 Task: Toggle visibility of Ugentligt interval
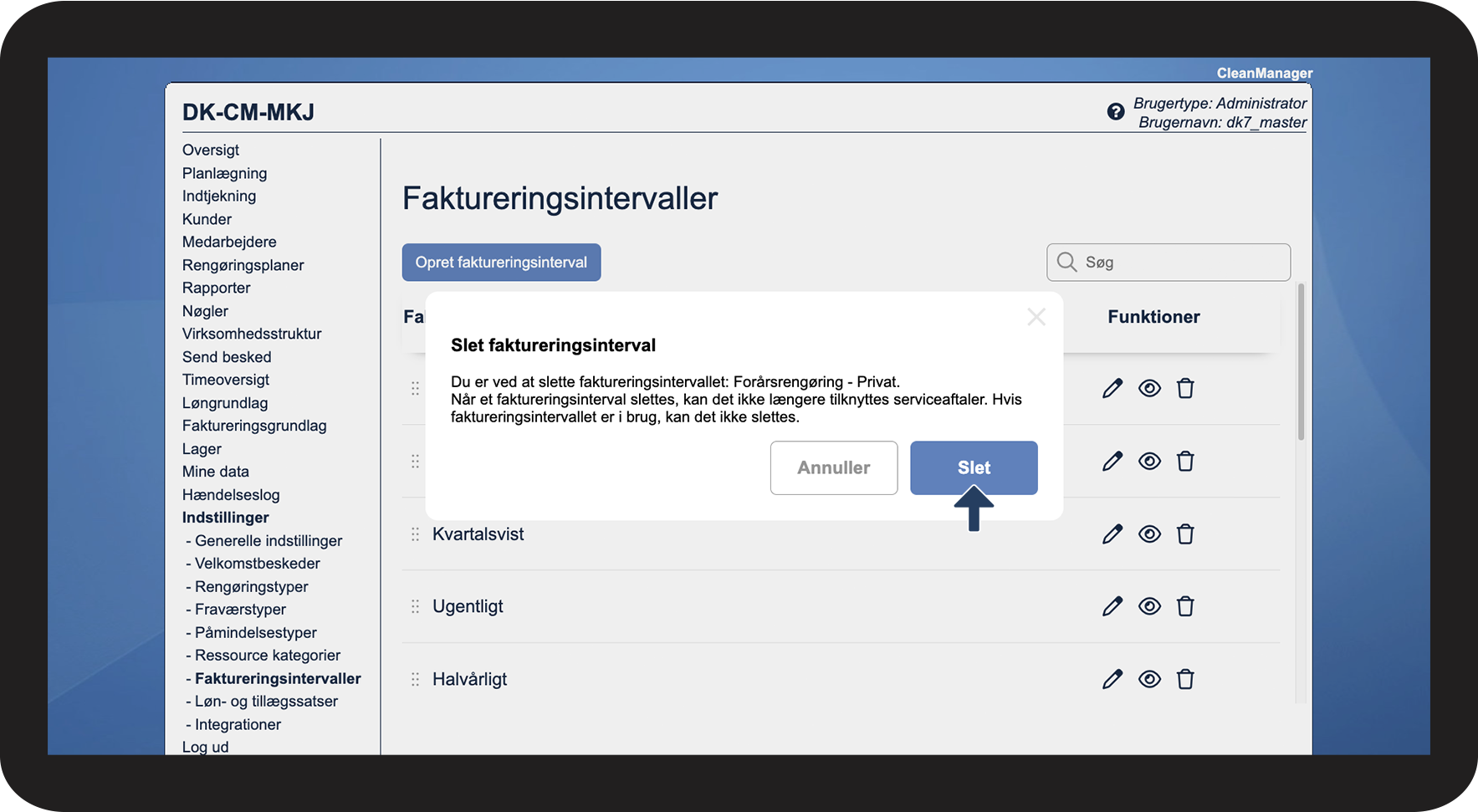point(1149,606)
